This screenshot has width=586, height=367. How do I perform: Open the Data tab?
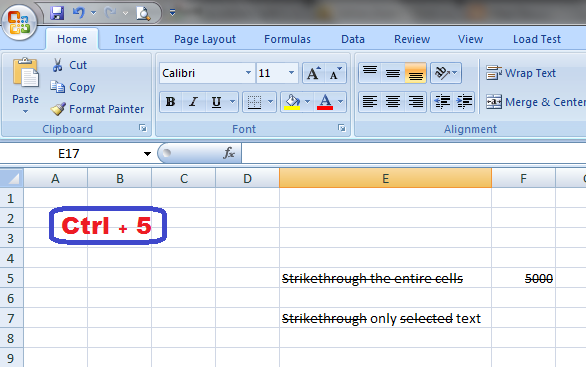pos(353,39)
